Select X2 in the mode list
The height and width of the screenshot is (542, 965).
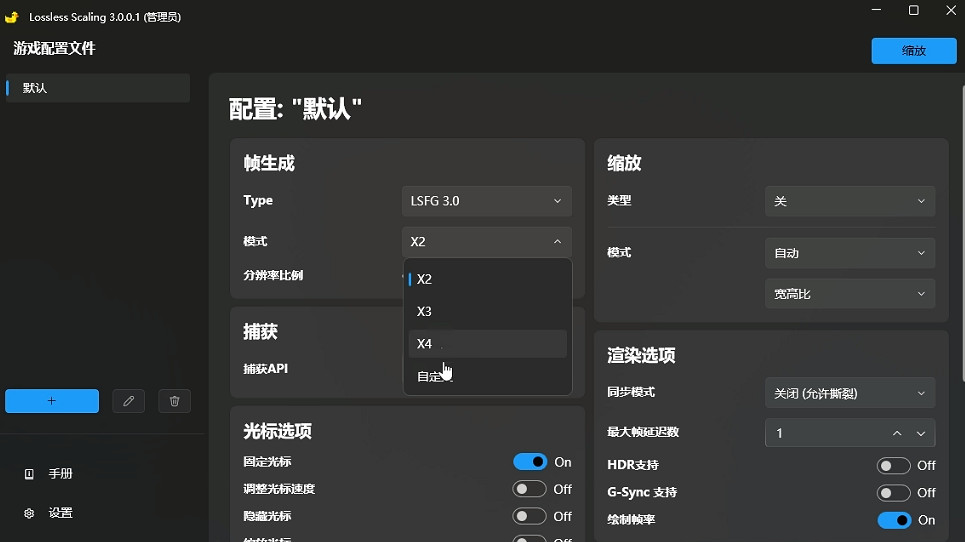(487, 279)
